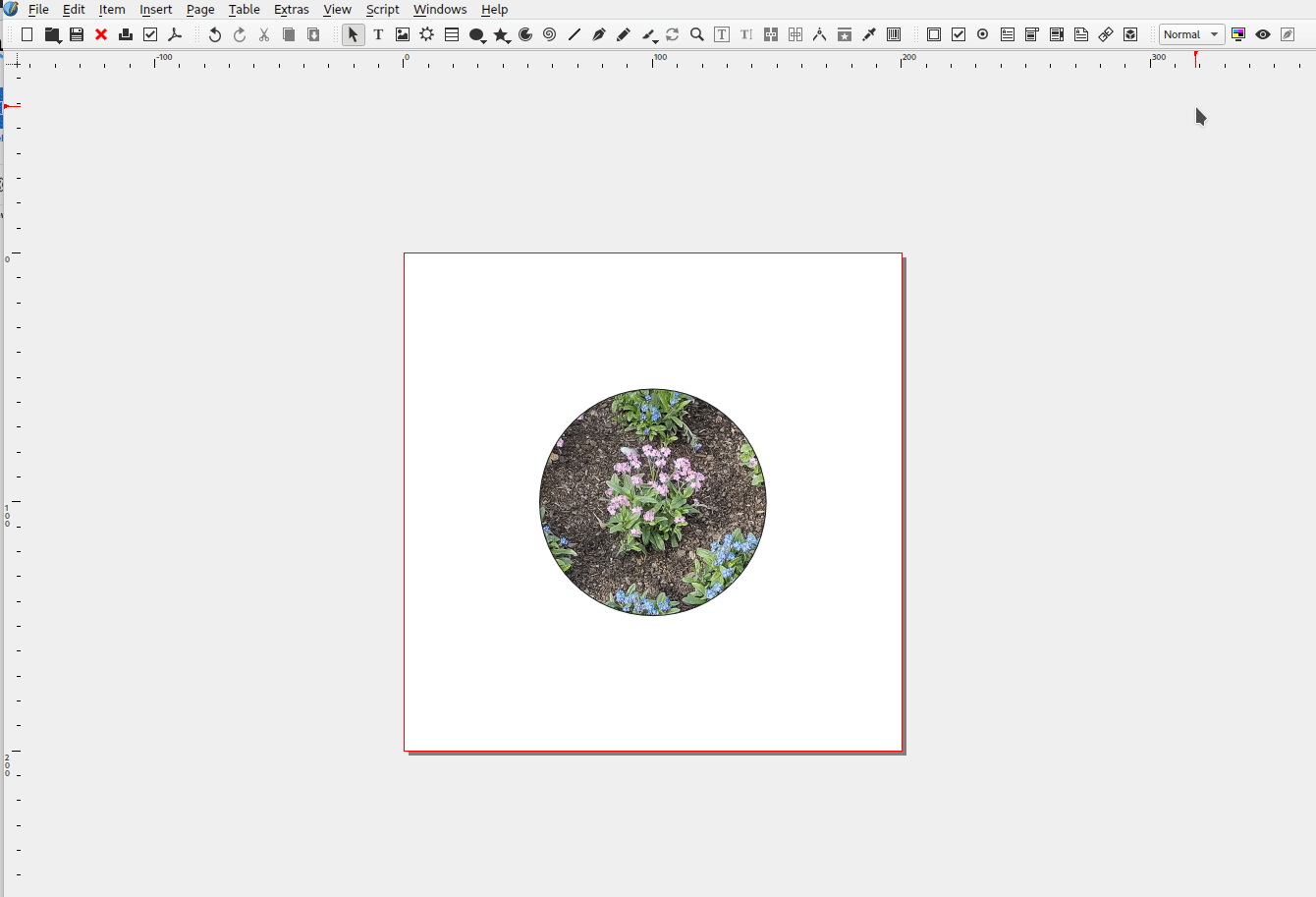Screen dimensions: 1316x897
Task: Toggle Color Management with the swatch icon
Action: tap(1238, 33)
